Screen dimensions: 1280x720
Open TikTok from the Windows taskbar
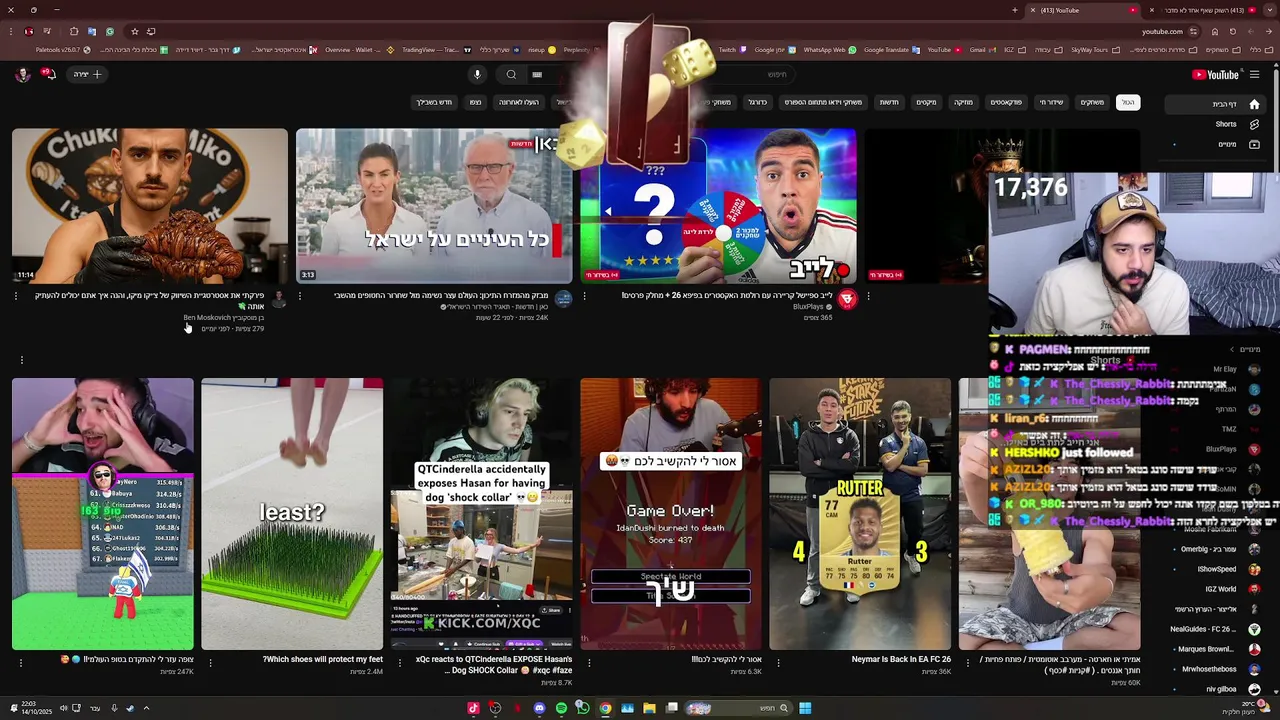click(473, 708)
